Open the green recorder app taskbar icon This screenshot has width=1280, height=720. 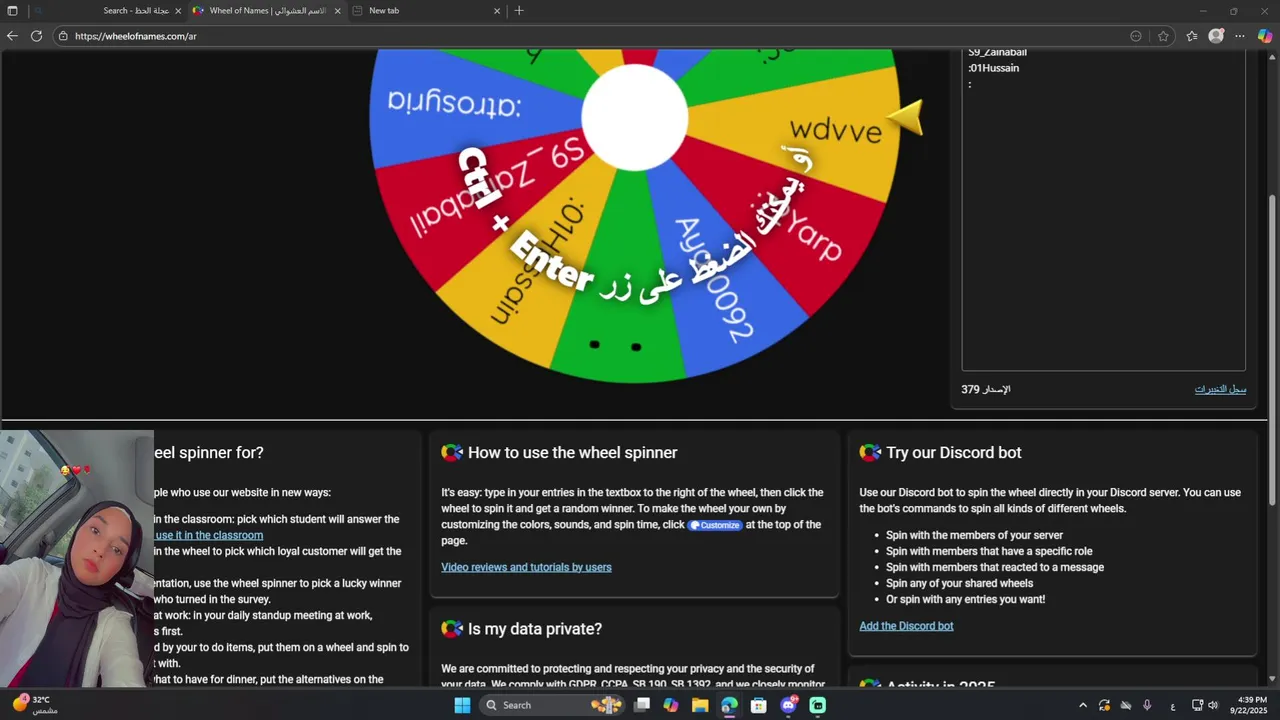click(x=818, y=705)
